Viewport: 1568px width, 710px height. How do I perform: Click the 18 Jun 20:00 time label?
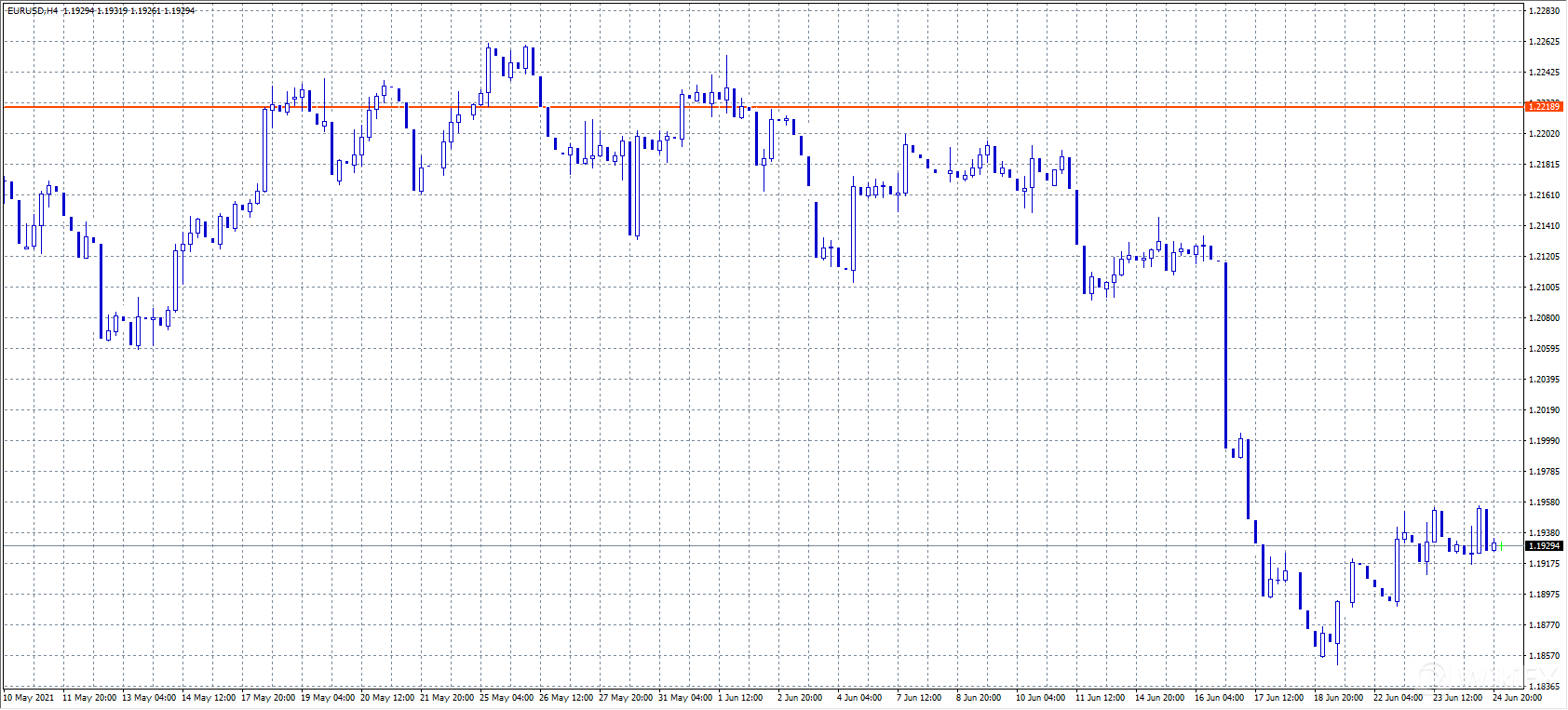click(1338, 698)
